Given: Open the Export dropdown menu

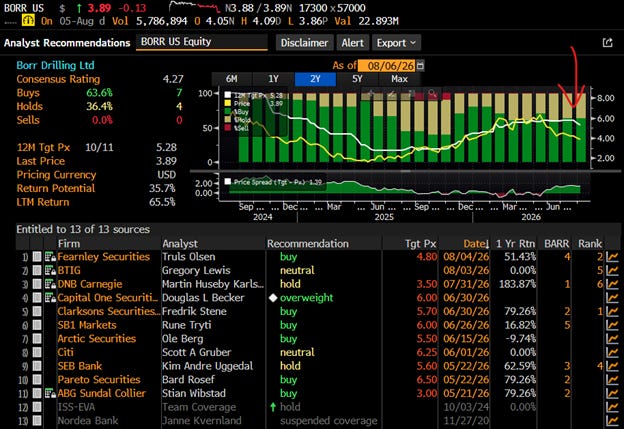Looking at the screenshot, I should point(396,43).
